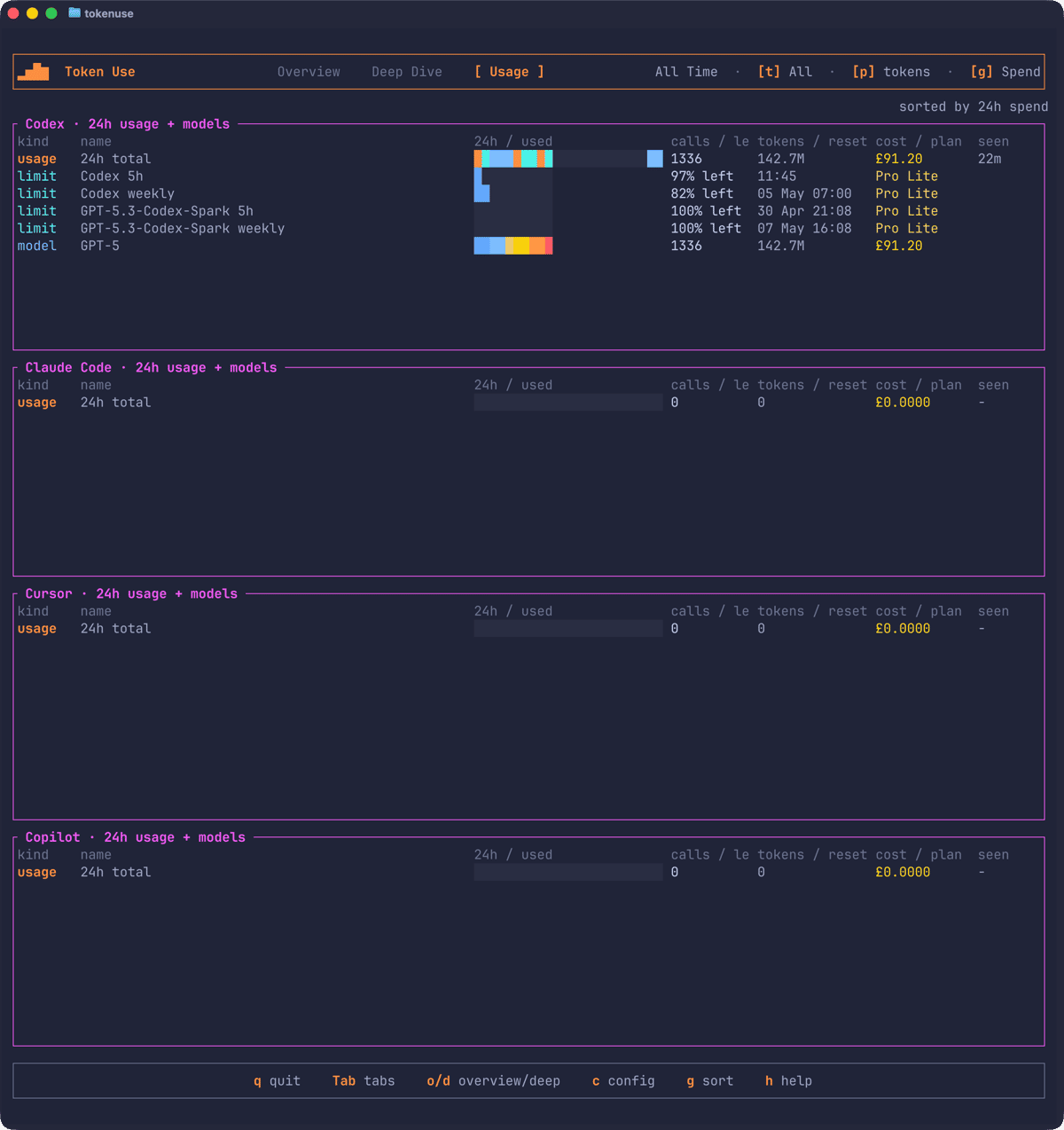Toggle the [g] Spend sort option
Screen dimensions: 1064x1130
(1005, 72)
